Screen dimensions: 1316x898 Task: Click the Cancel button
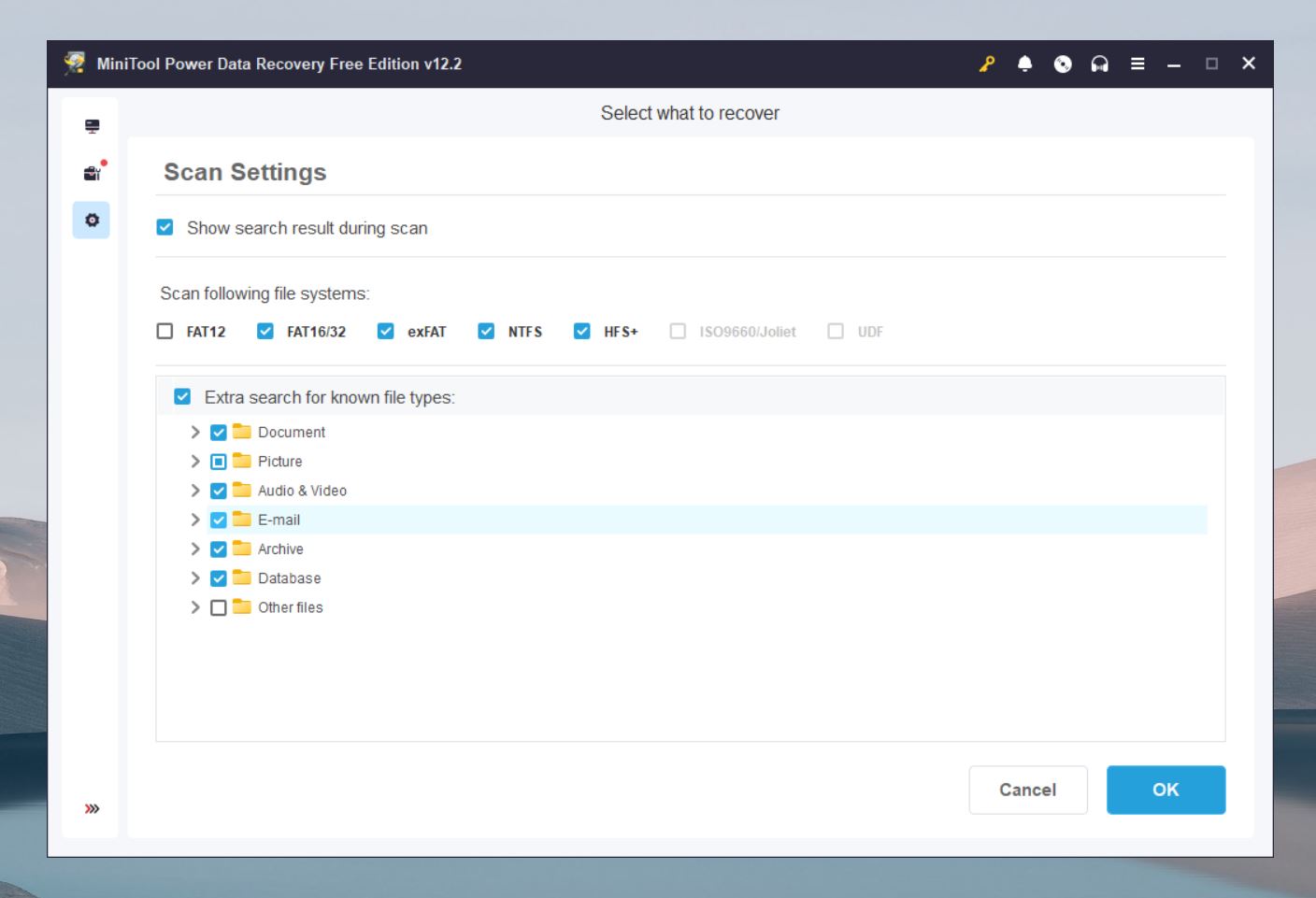point(1028,790)
